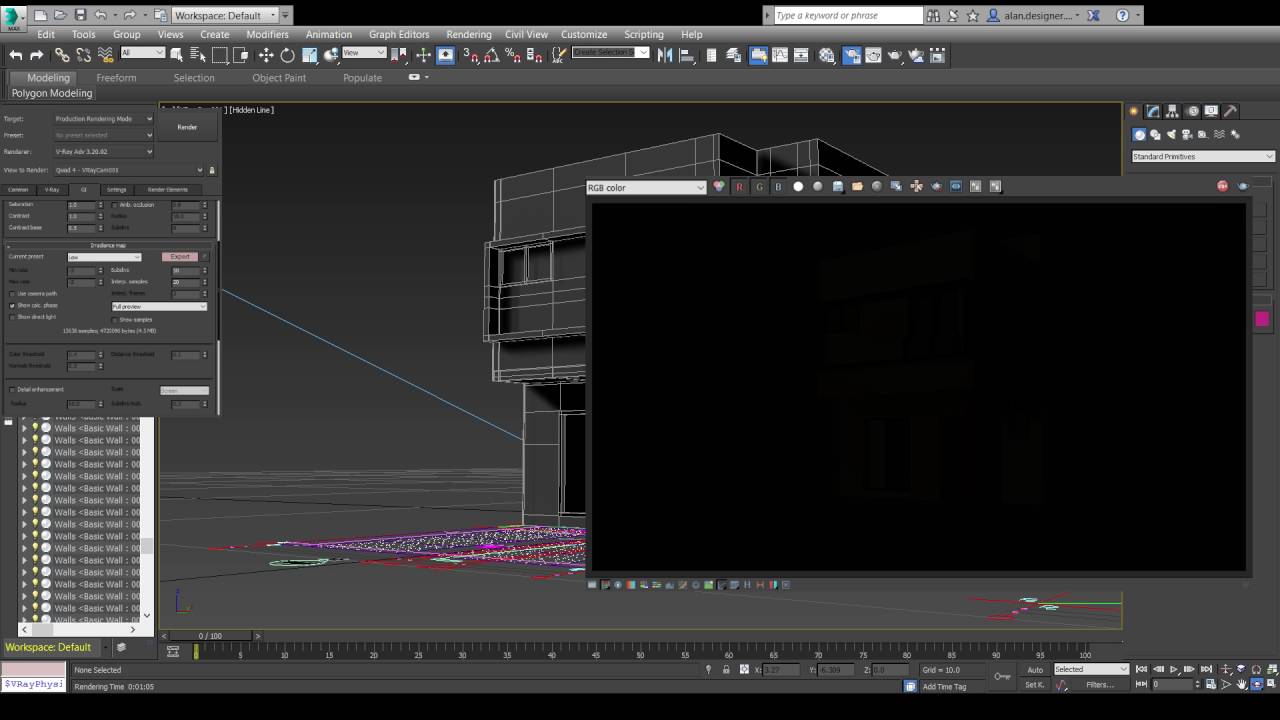
Task: Enable the Show direct light checkbox
Action: (x=11, y=316)
